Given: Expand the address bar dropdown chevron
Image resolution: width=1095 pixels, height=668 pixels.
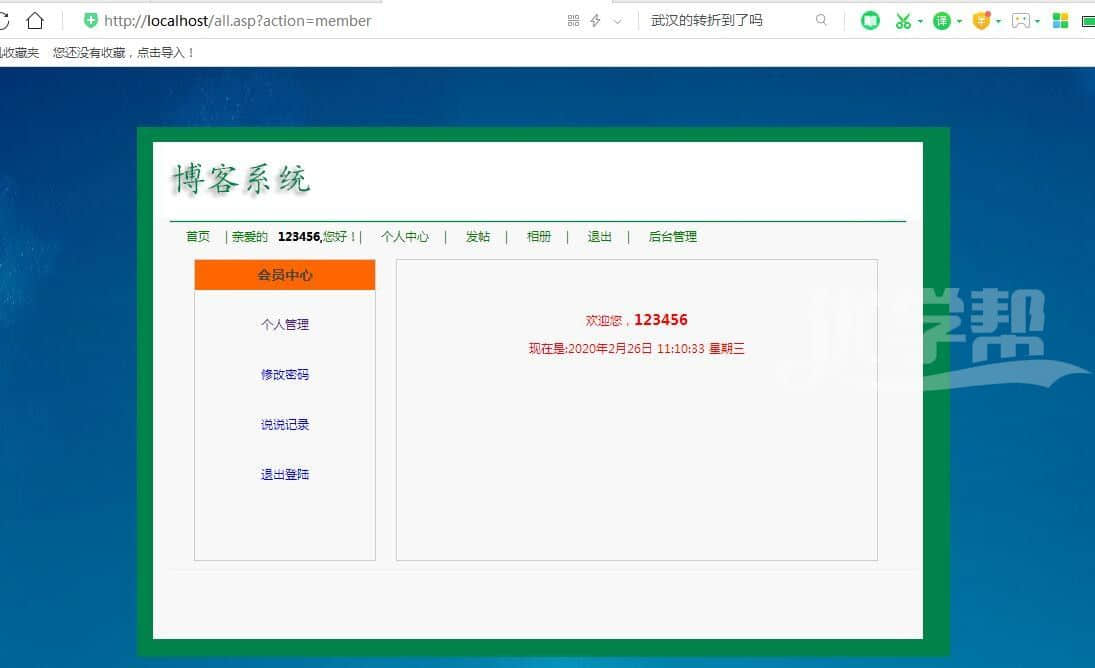Looking at the screenshot, I should click(617, 20).
